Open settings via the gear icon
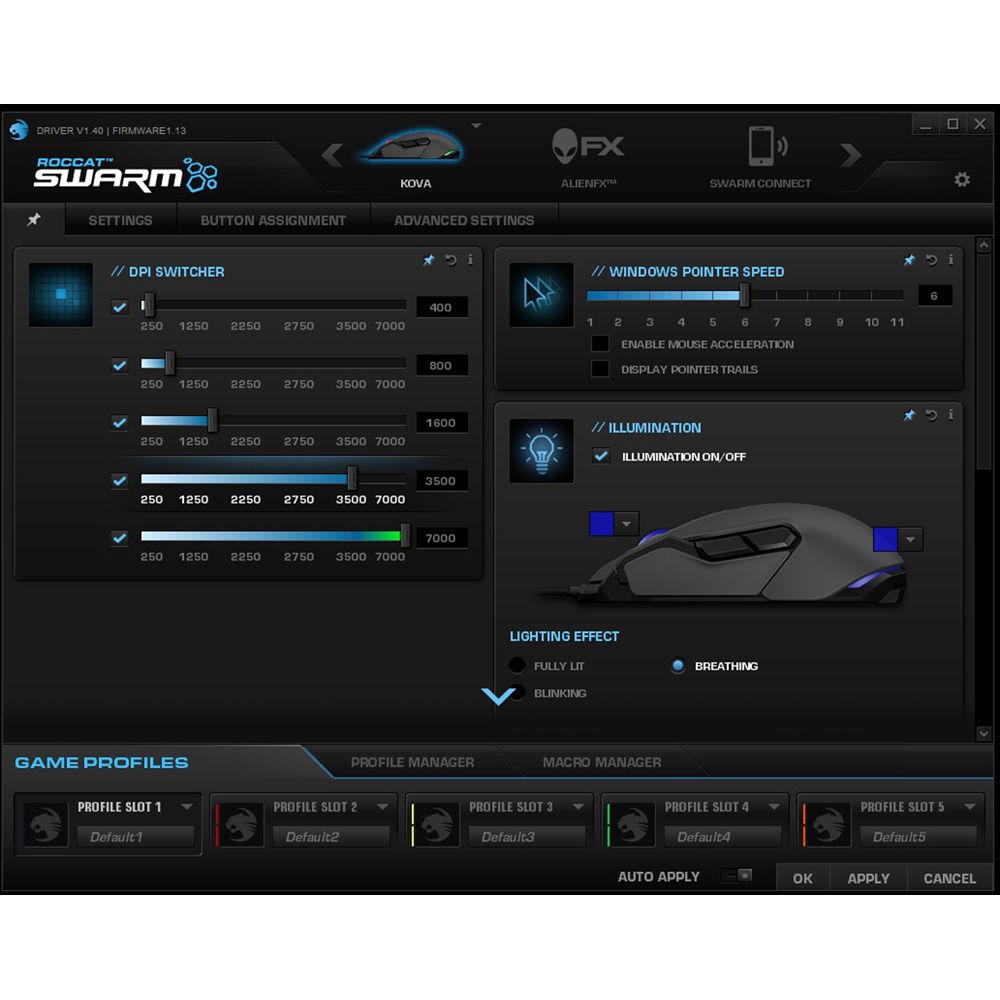The height and width of the screenshot is (1000, 1000). 961,179
